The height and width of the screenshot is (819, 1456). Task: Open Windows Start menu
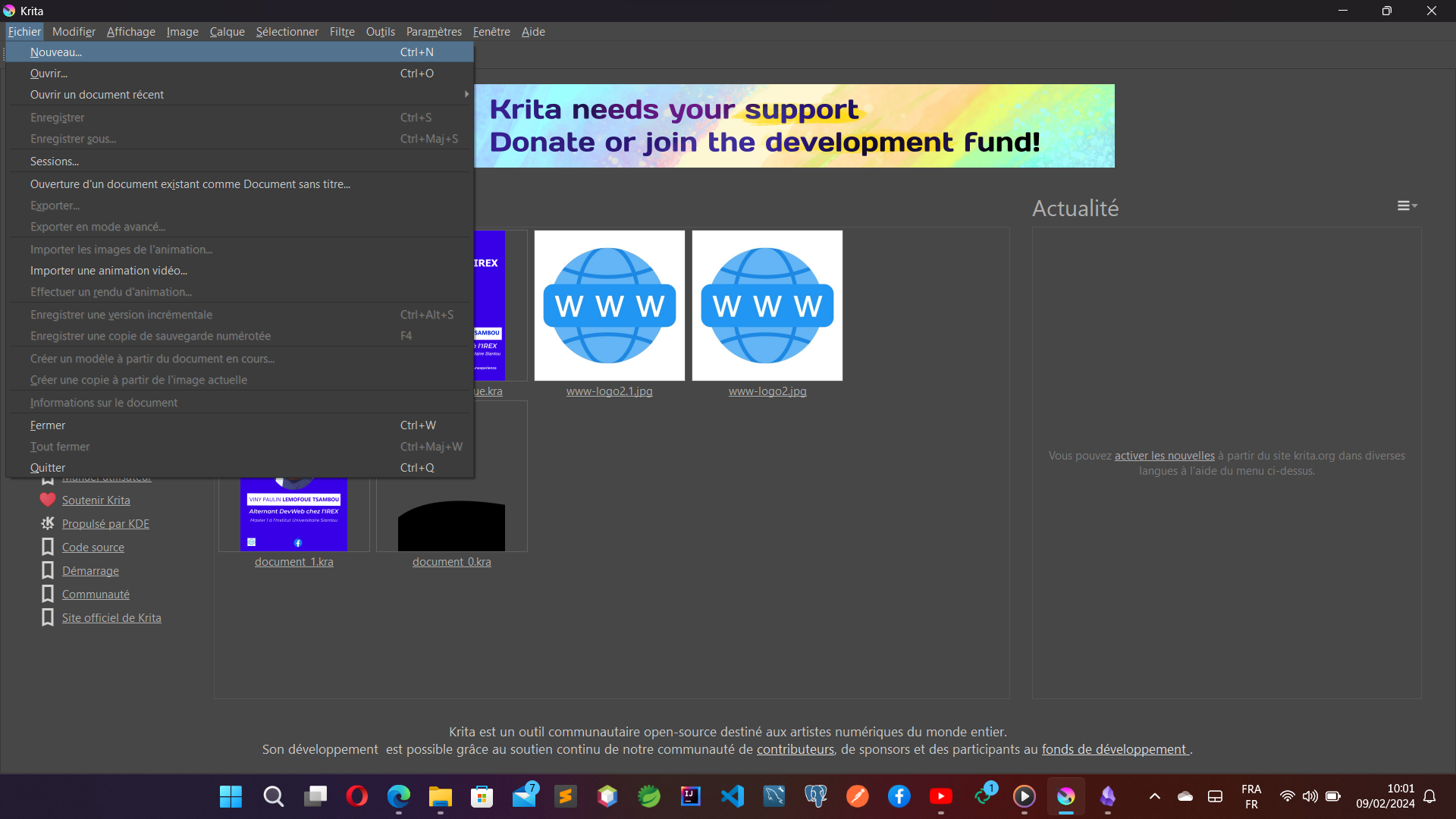(x=231, y=796)
